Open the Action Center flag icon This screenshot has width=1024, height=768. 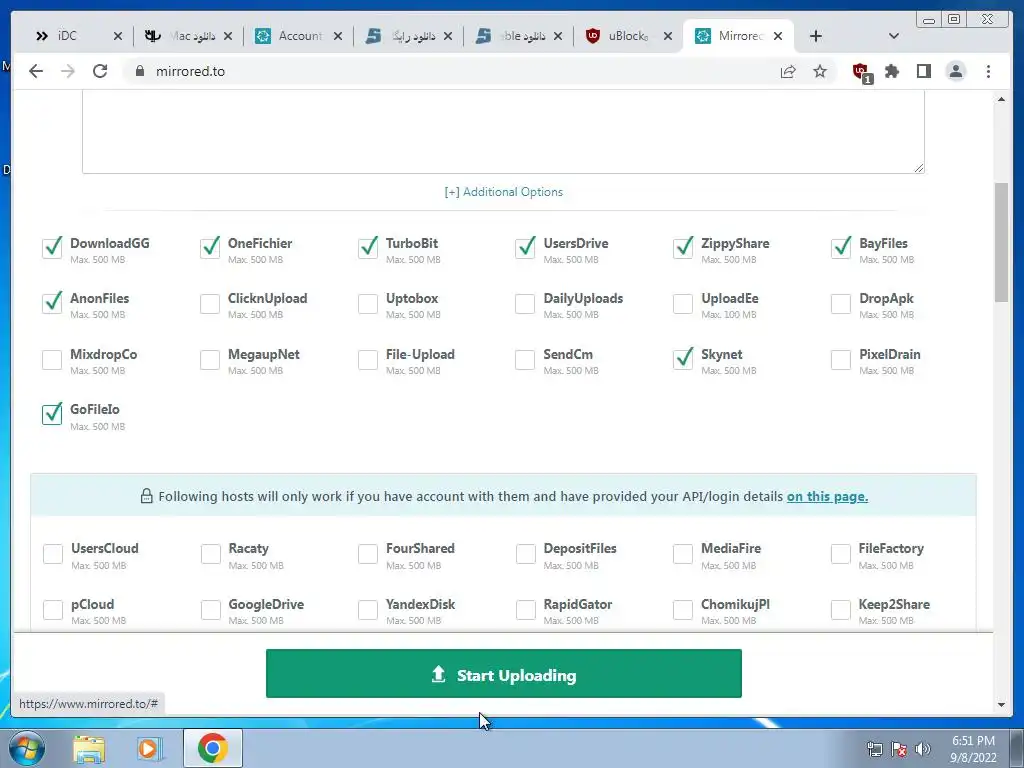pos(899,749)
